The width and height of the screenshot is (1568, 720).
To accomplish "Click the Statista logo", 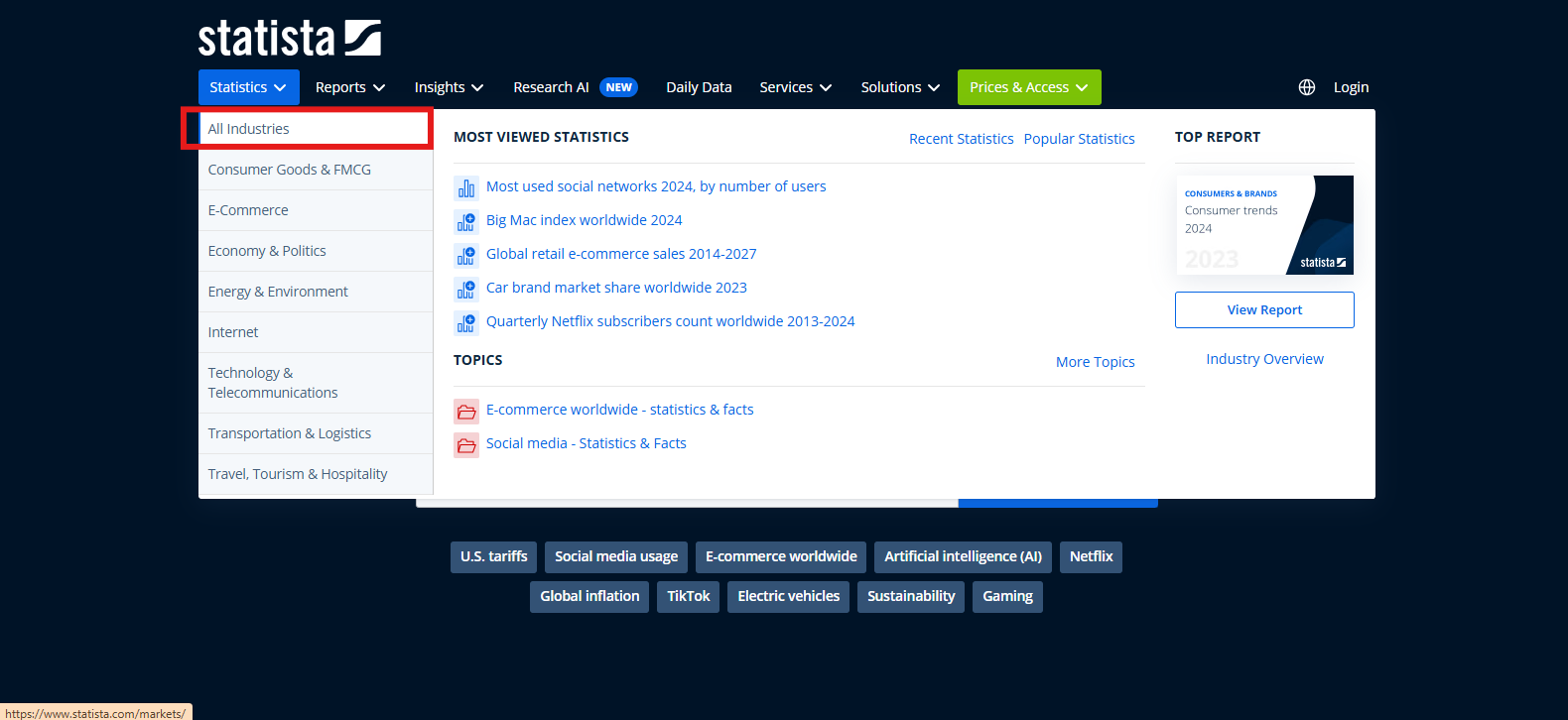I will pyautogui.click(x=289, y=39).
